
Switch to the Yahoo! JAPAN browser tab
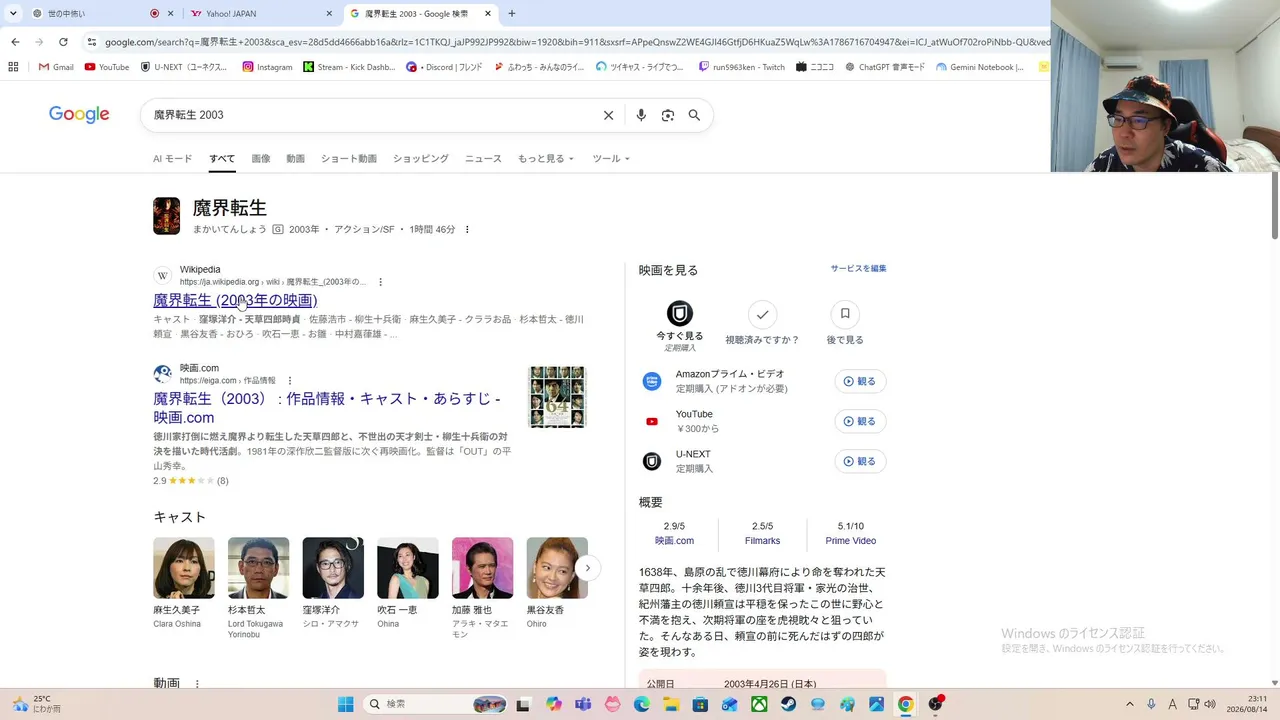point(262,14)
